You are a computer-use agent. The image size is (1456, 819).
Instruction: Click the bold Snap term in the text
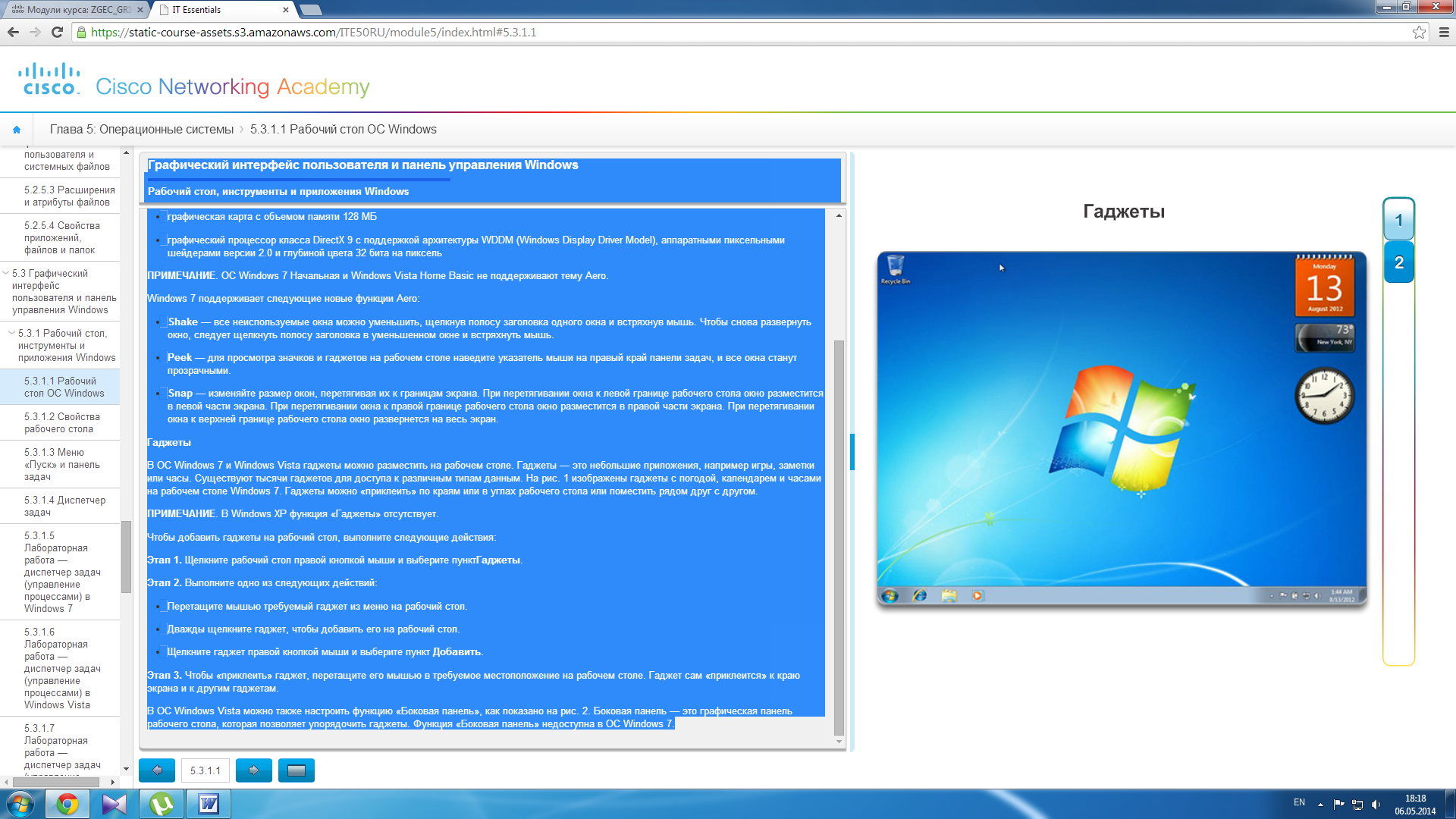click(180, 394)
